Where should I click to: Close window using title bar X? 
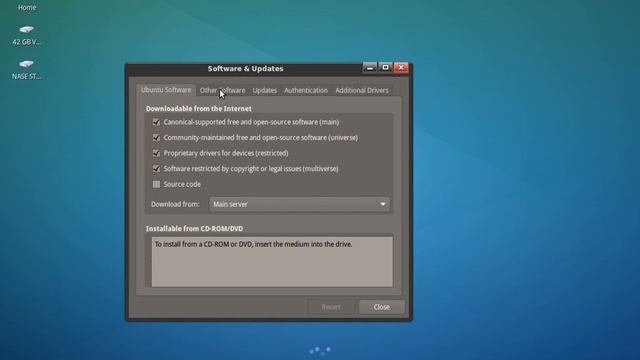click(401, 68)
